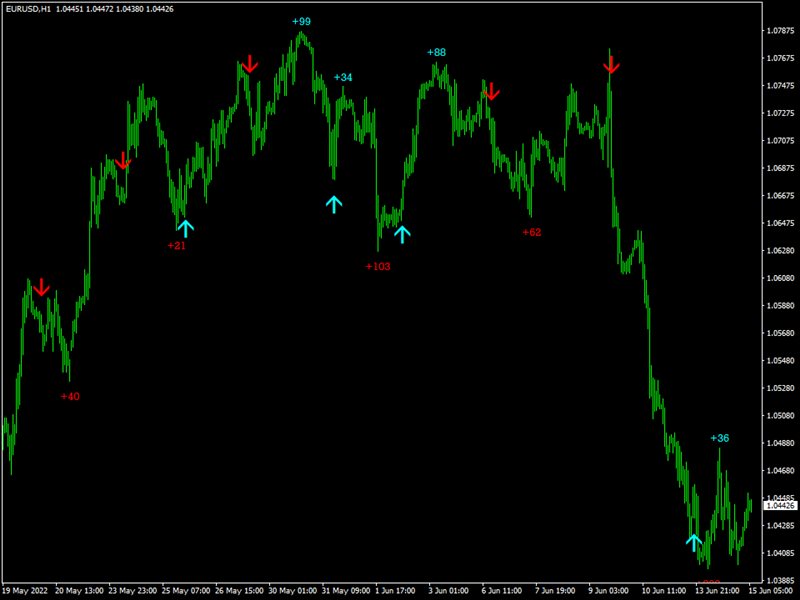Select the 1.07475 price axis value
This screenshot has width=800, height=600.
781,85
